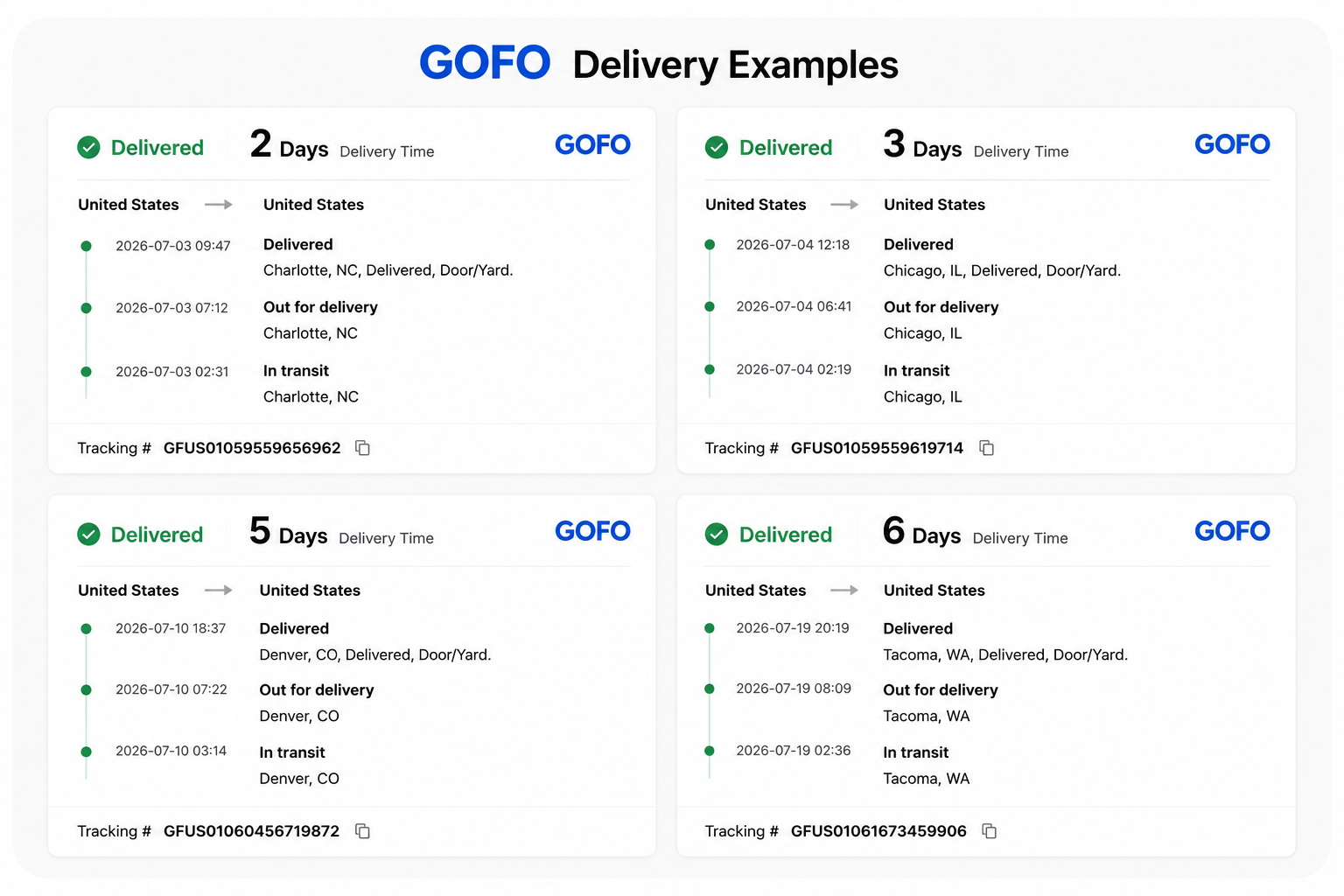Screen dimensions: 1344x896
Task: Click "In transit" in the Tacoma card
Action: click(x=916, y=752)
